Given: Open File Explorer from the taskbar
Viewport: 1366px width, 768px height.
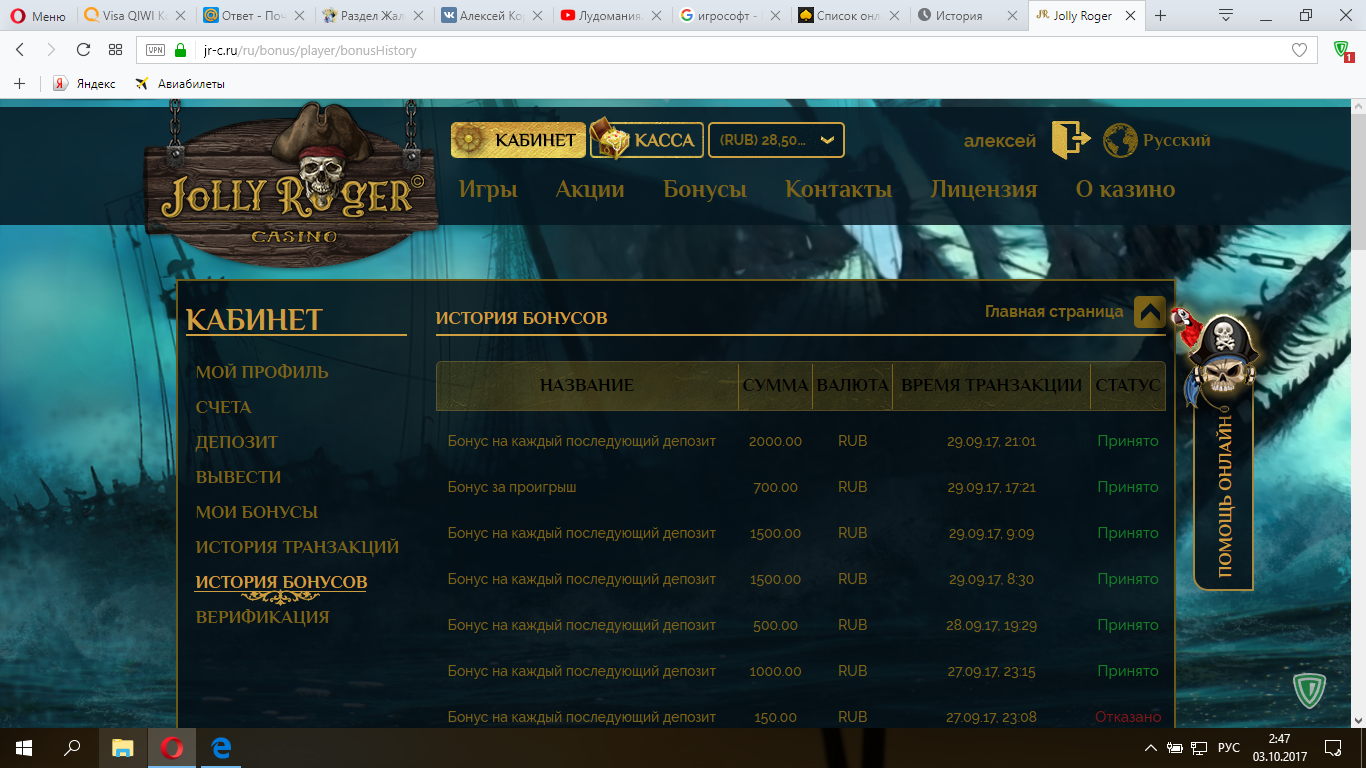Looking at the screenshot, I should click(122, 748).
